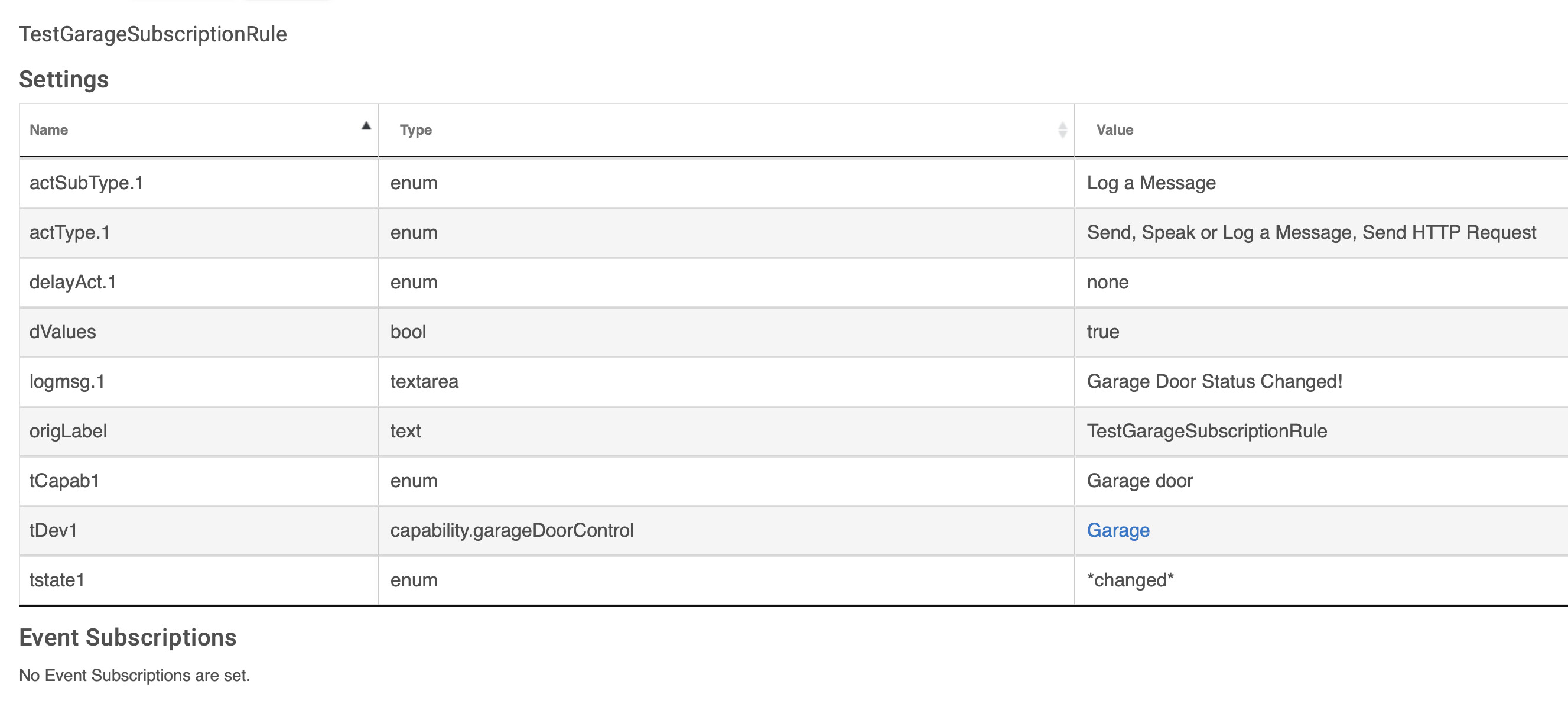Click the 'text' type in origLabel row
The image size is (1568, 707).
(405, 431)
